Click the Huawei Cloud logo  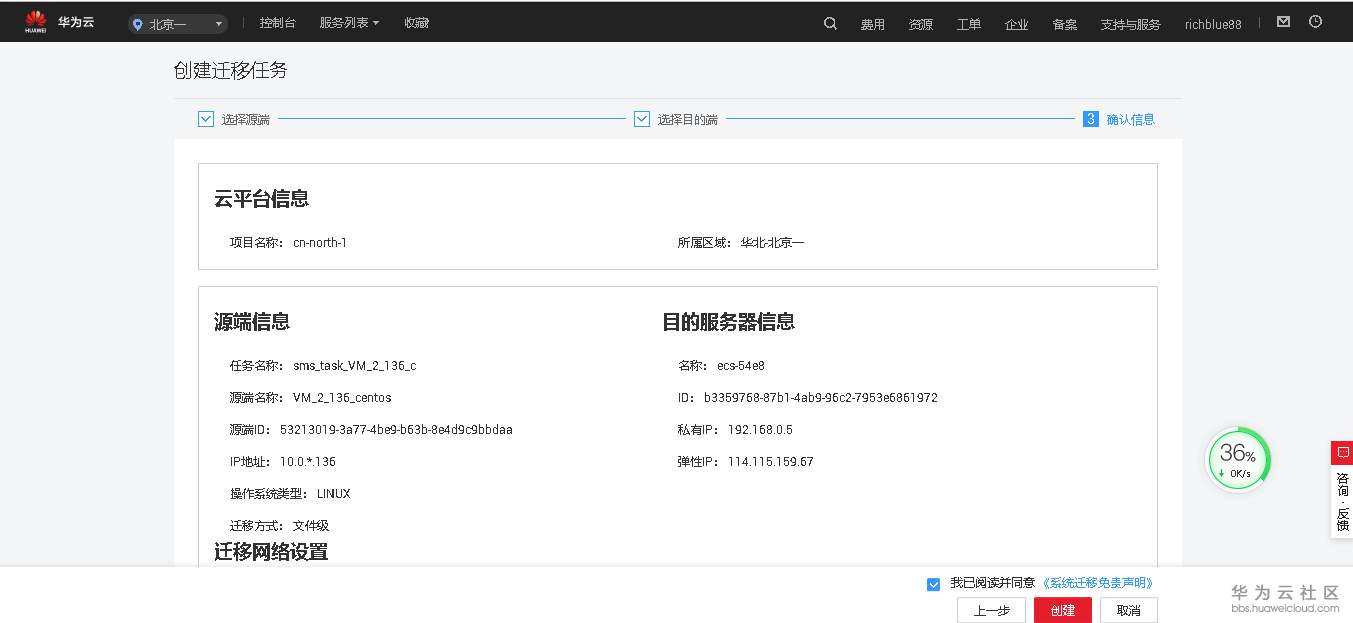coord(59,22)
